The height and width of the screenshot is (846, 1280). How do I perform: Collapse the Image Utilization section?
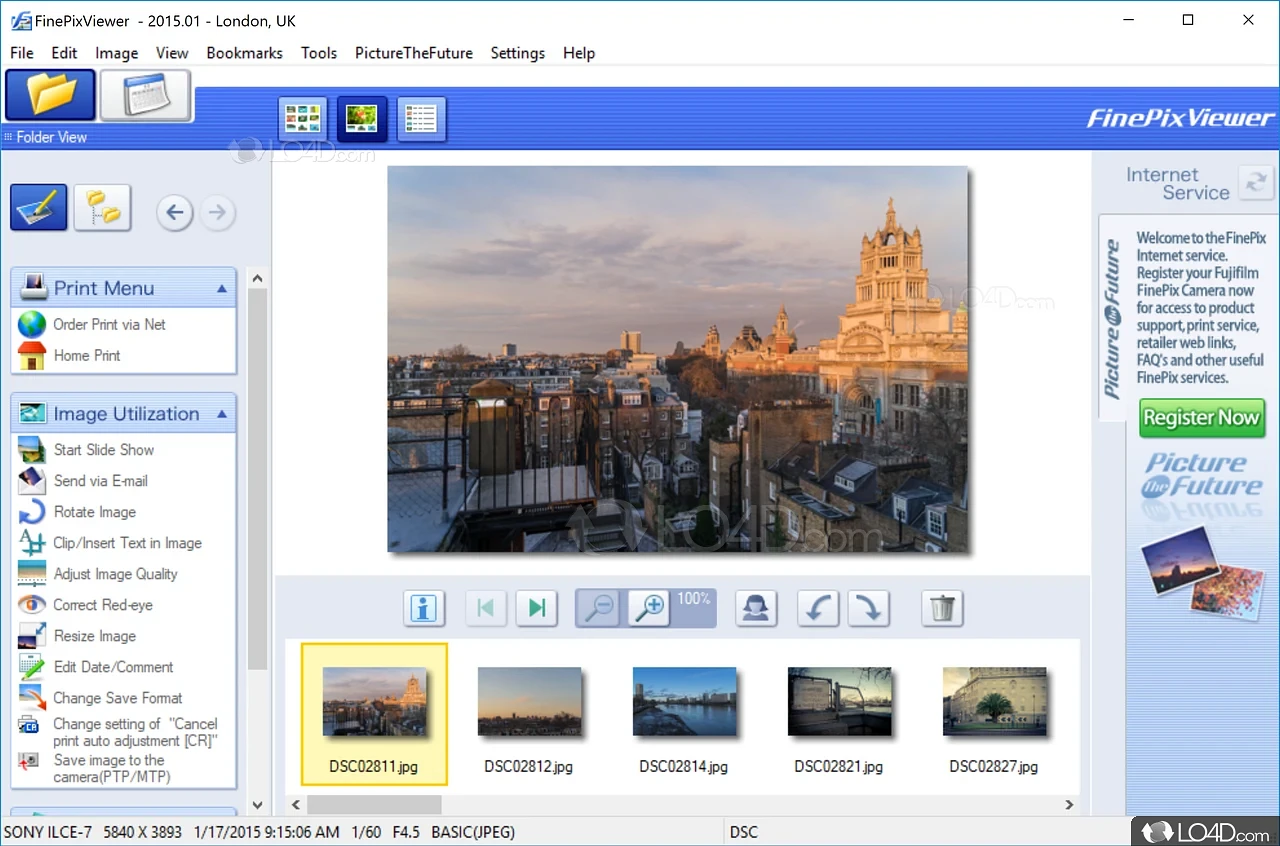tap(221, 414)
